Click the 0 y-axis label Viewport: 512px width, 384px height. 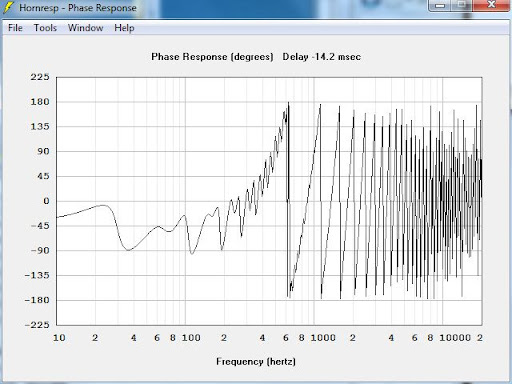46,201
